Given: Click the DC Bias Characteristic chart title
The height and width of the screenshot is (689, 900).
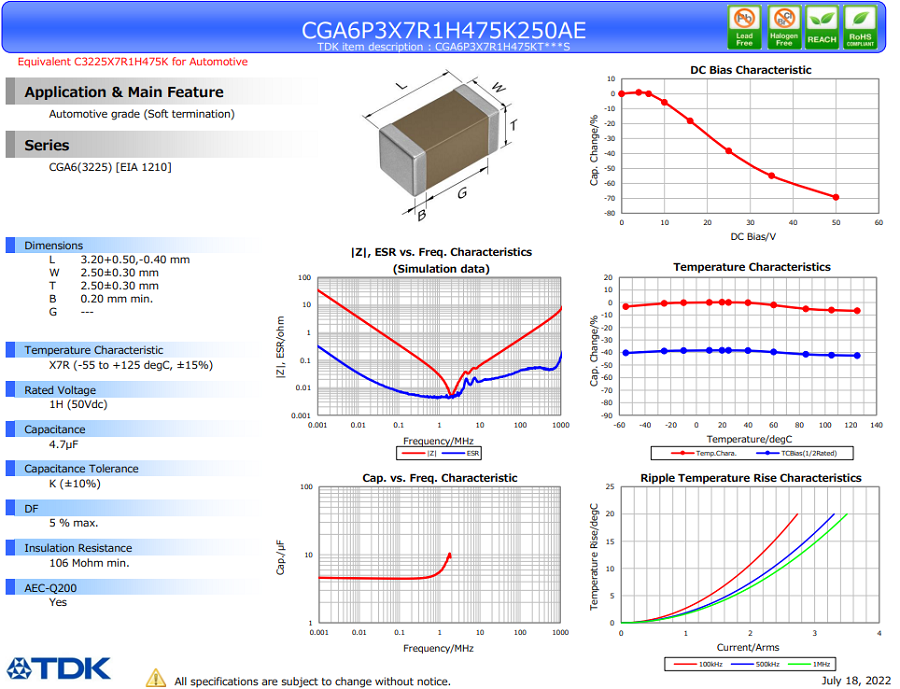Looking at the screenshot, I should point(750,70).
